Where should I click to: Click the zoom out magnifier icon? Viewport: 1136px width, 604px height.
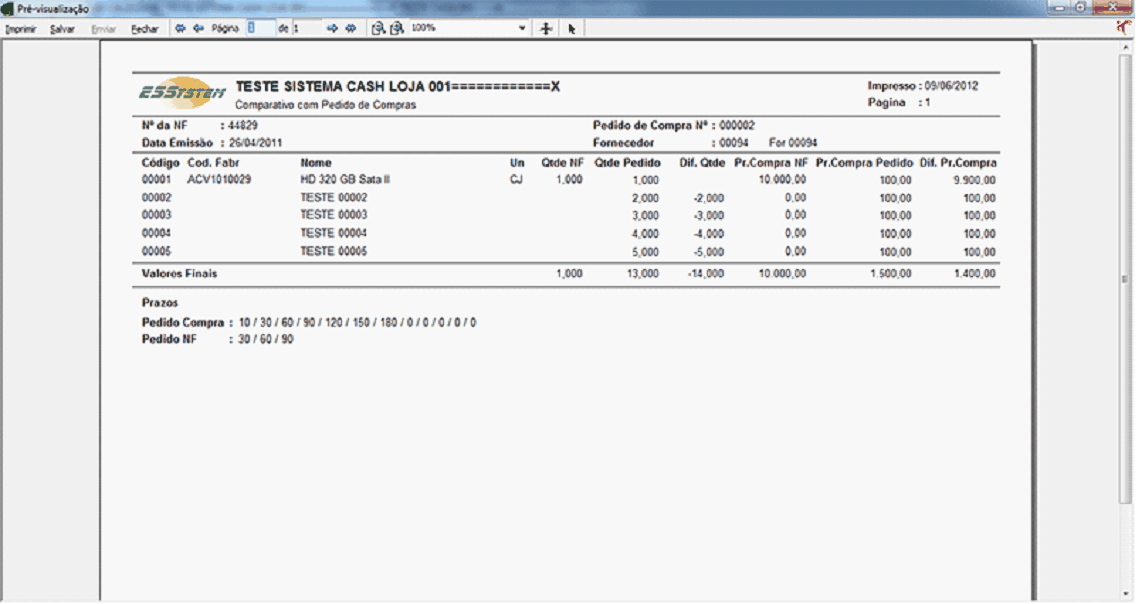pos(378,29)
